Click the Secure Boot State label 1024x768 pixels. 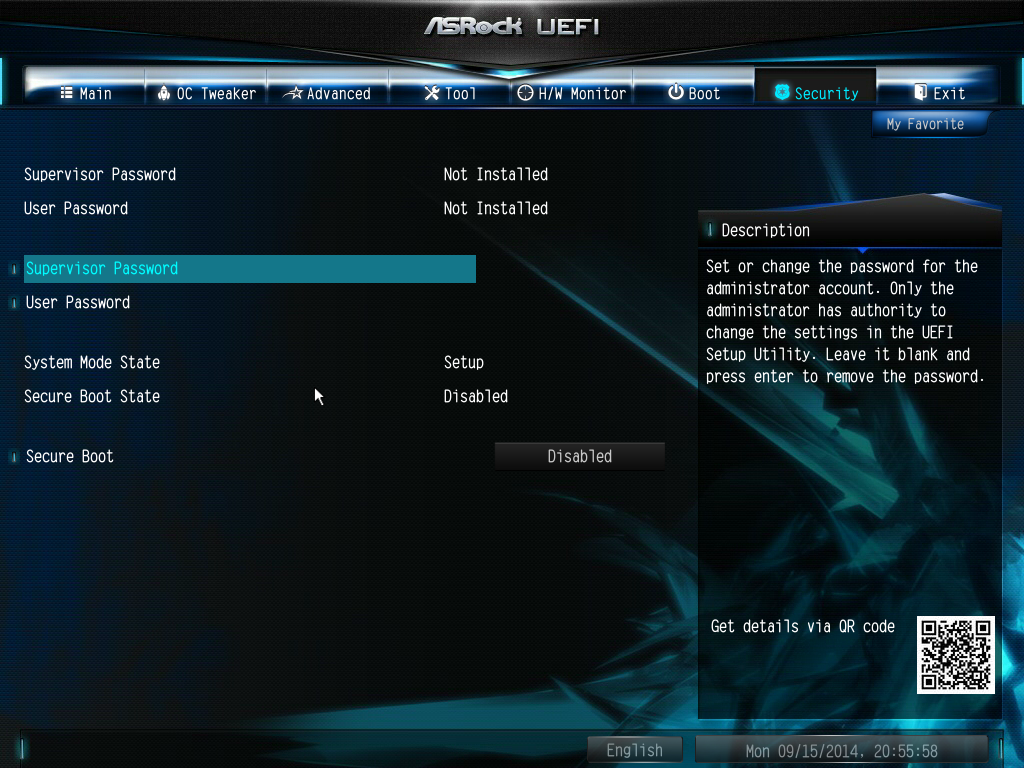(92, 396)
